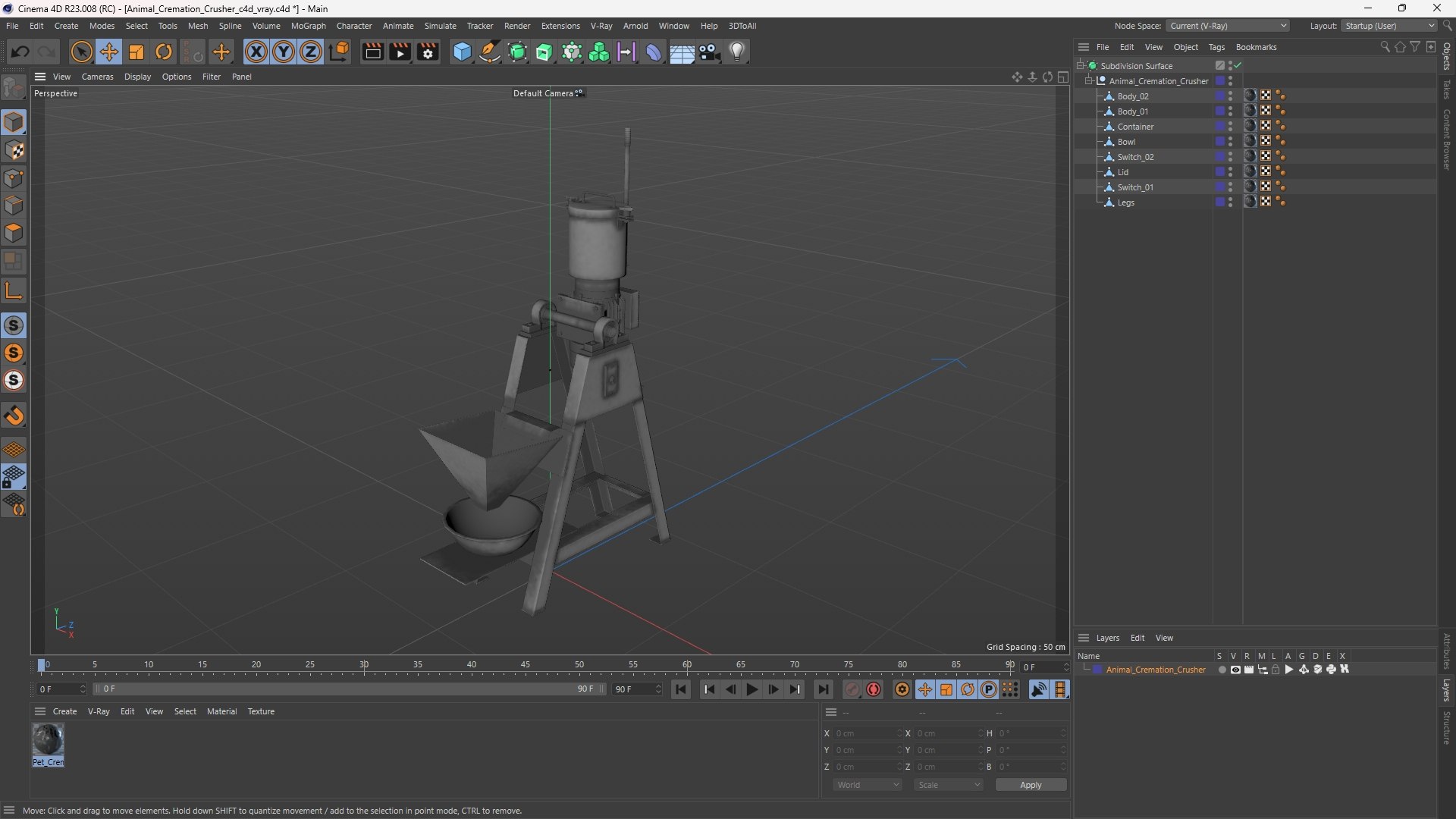Open the Scale mode dropdown
The height and width of the screenshot is (819, 1456).
(949, 785)
